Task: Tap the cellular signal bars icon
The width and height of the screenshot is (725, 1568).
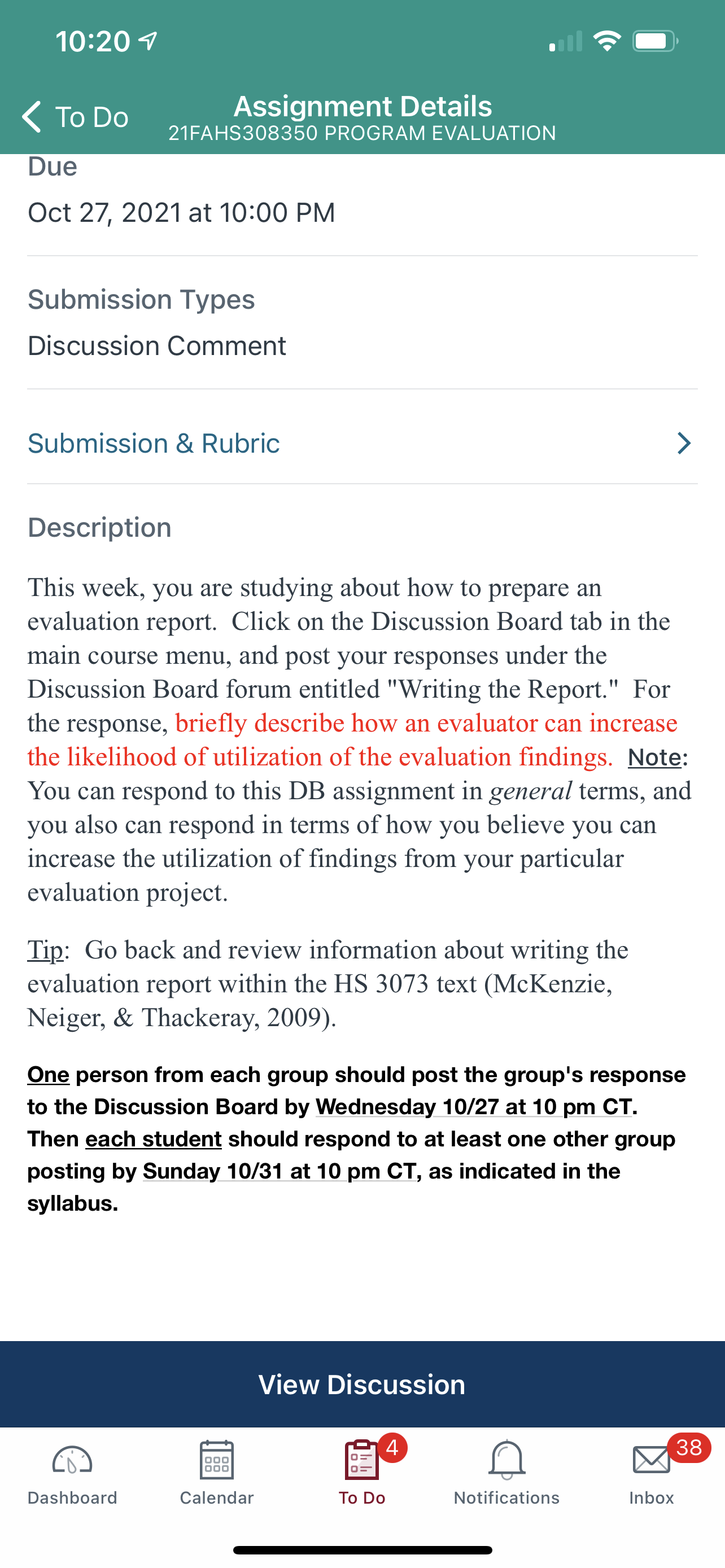Action: coord(566,41)
